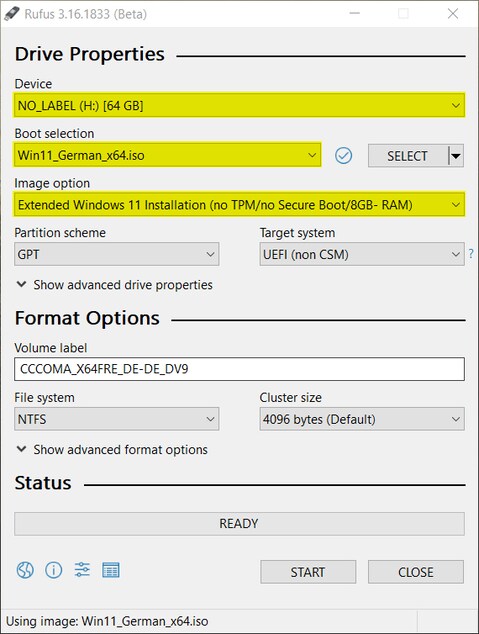
Task: Open the Image option dropdown
Action: coord(239,205)
